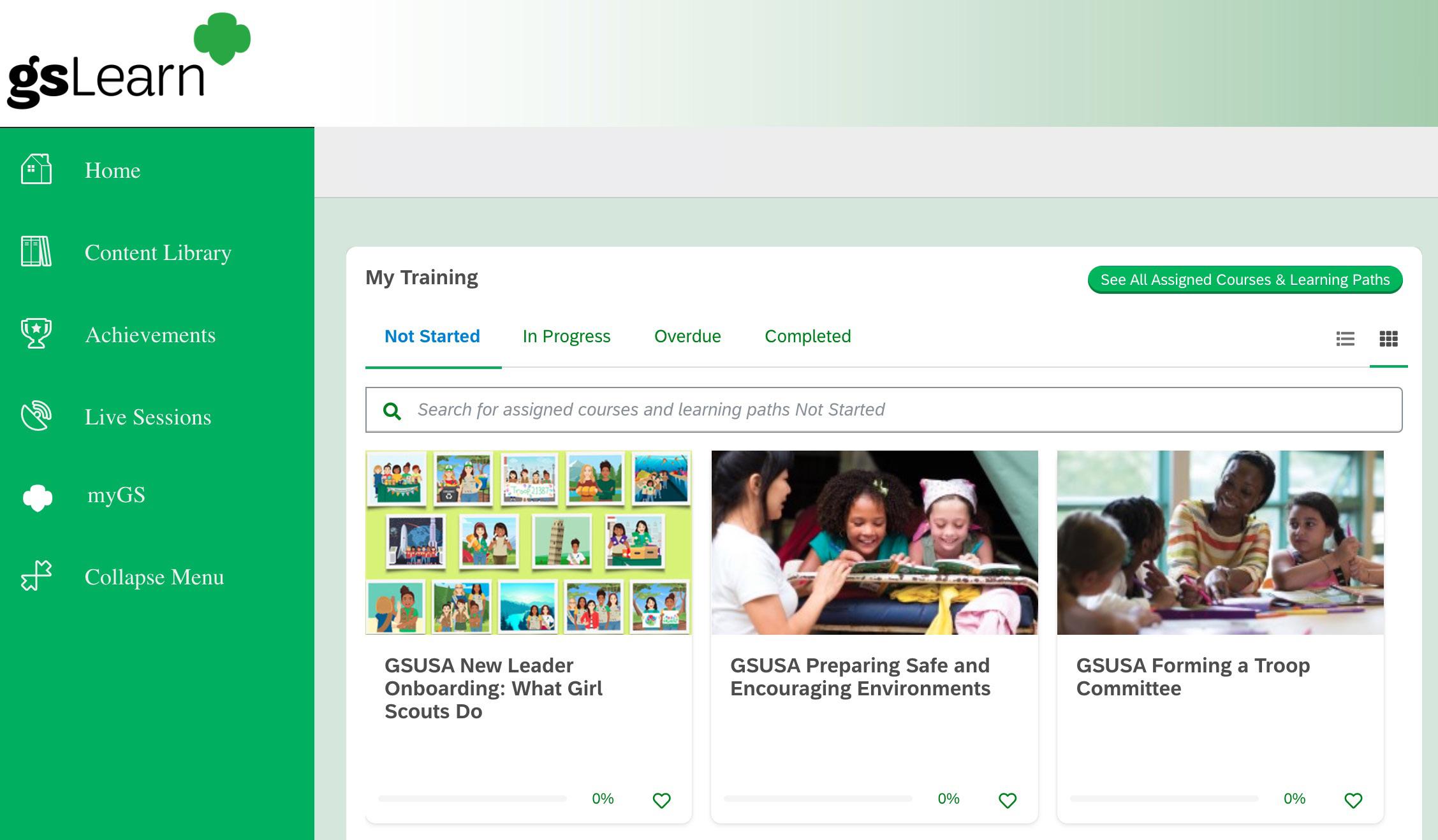Click the assigned courses search field

(x=893, y=410)
